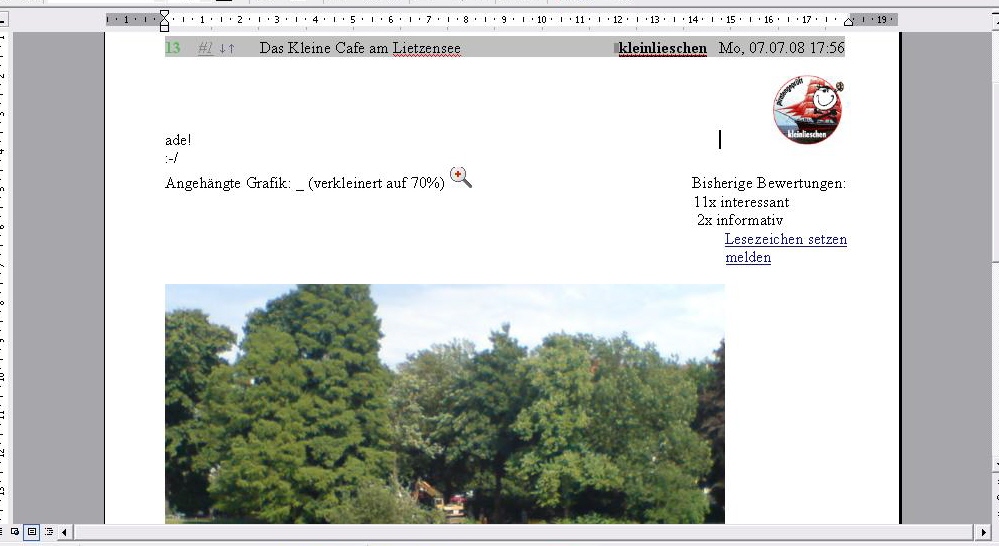Switch to Print Layout view button
Image resolution: width=999 pixels, height=546 pixels.
tap(32, 532)
